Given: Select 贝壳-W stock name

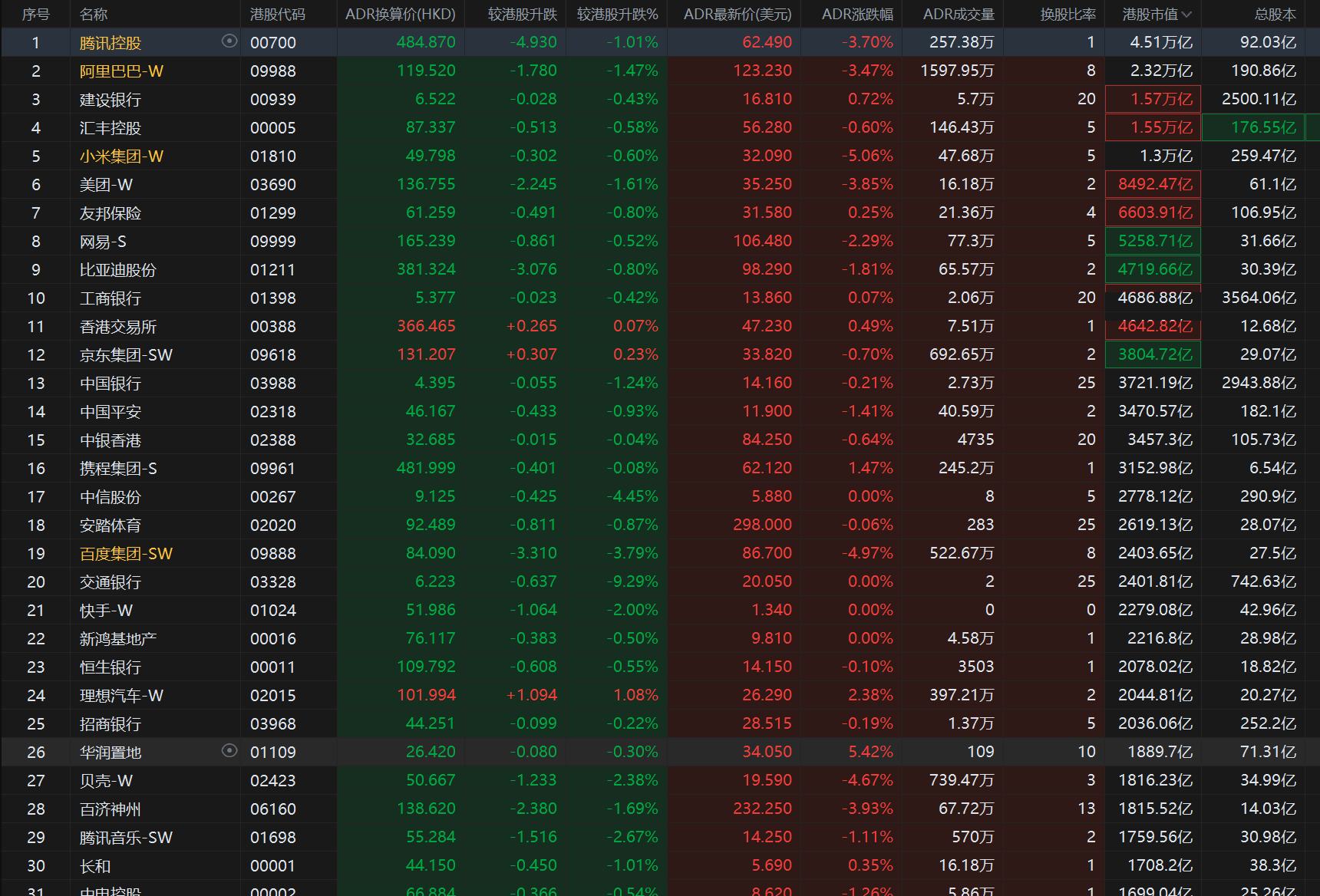Looking at the screenshot, I should [106, 781].
